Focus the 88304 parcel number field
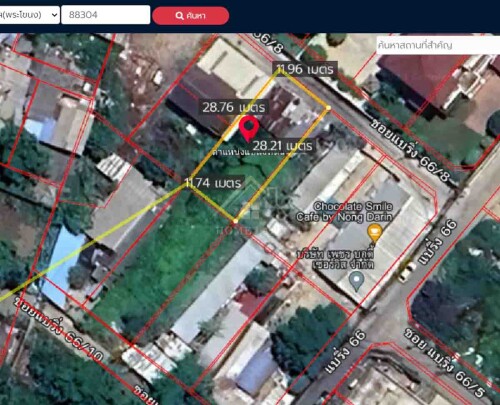 106,15
